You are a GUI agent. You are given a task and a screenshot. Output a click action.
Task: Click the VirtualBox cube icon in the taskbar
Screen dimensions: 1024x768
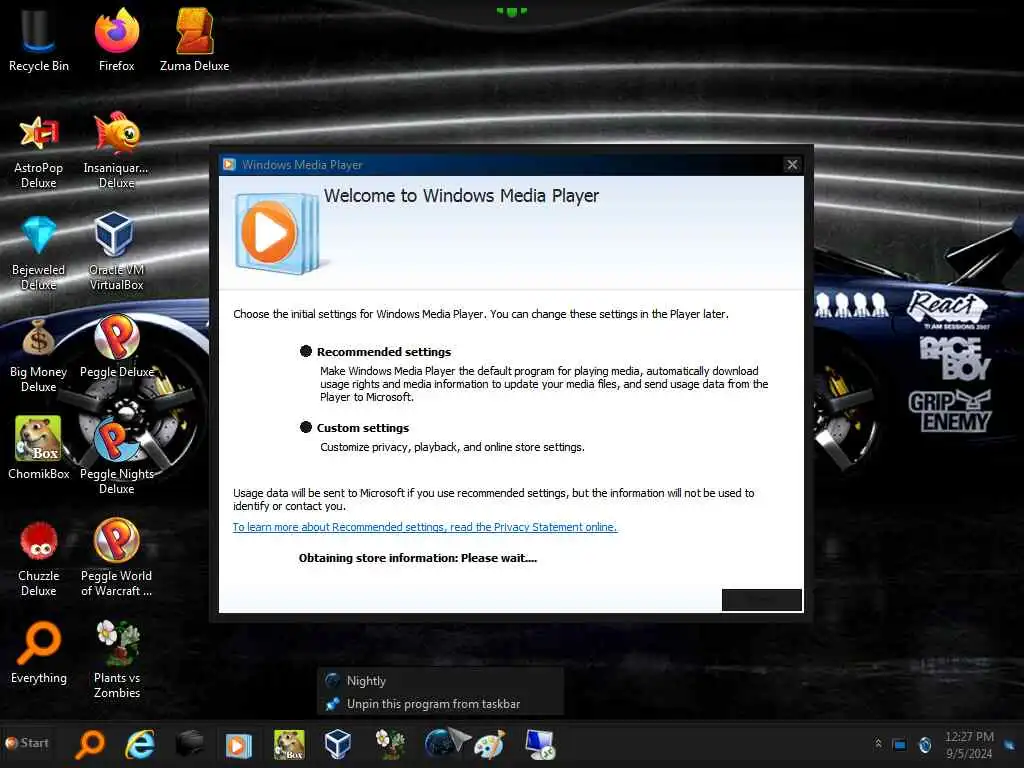[338, 744]
